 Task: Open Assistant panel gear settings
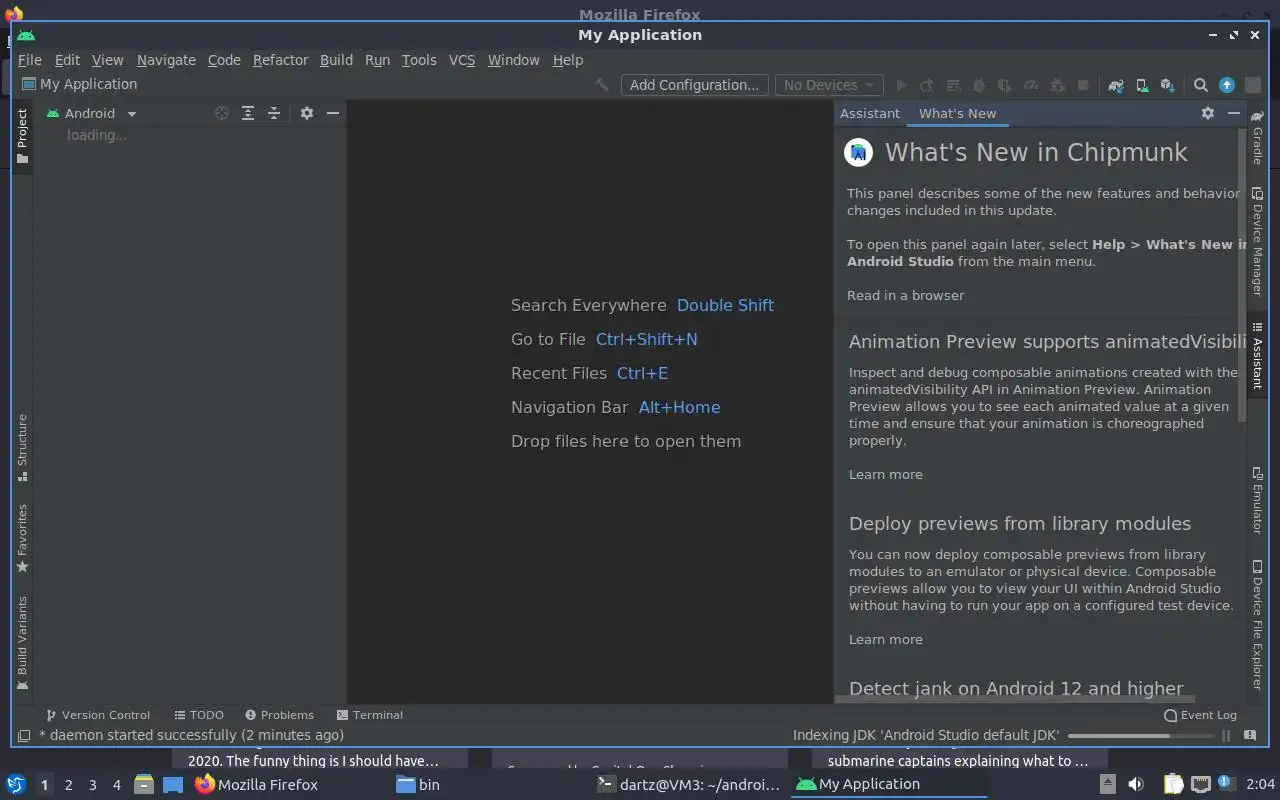[1208, 113]
